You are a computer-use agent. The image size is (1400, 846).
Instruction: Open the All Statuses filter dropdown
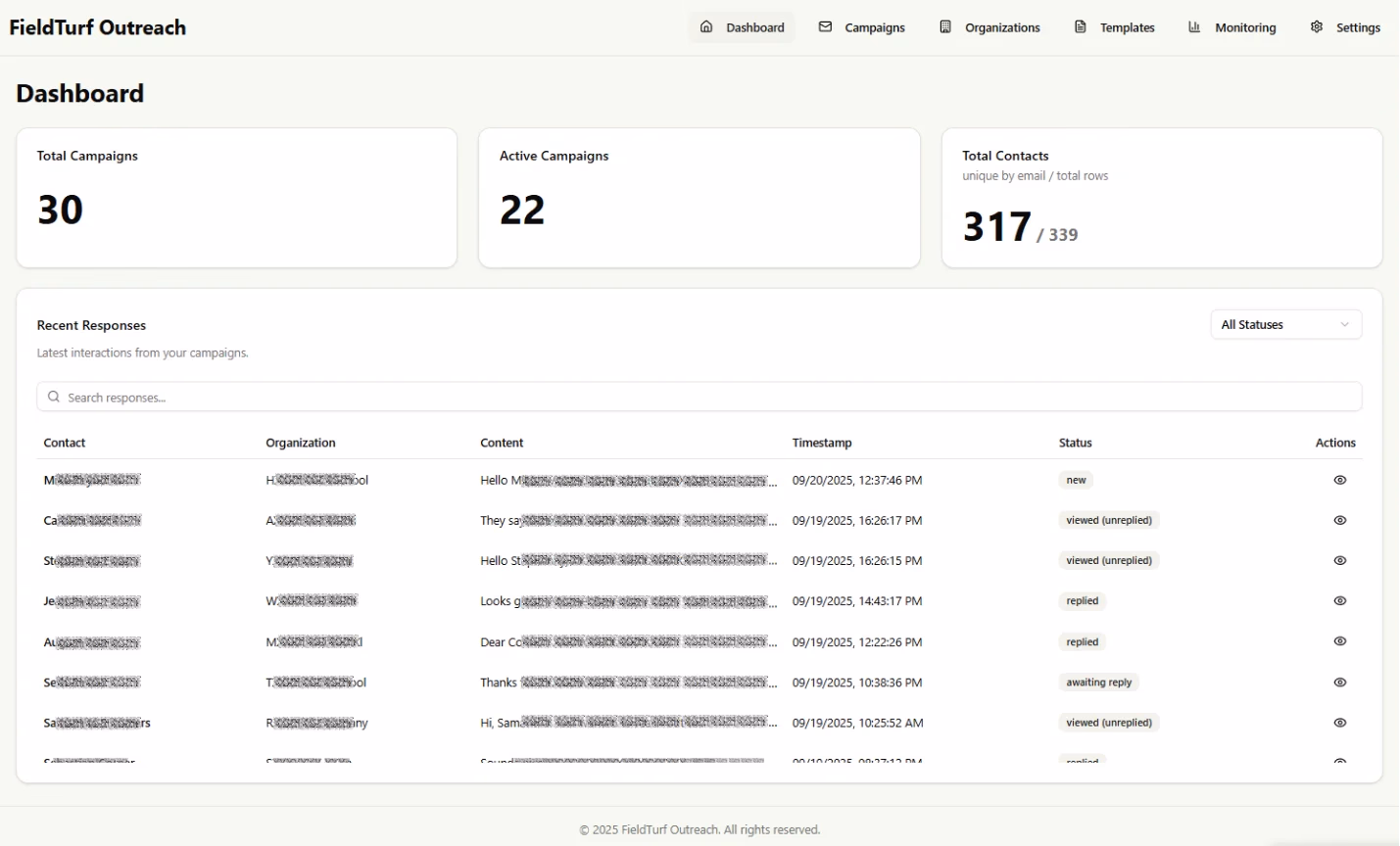click(1286, 325)
